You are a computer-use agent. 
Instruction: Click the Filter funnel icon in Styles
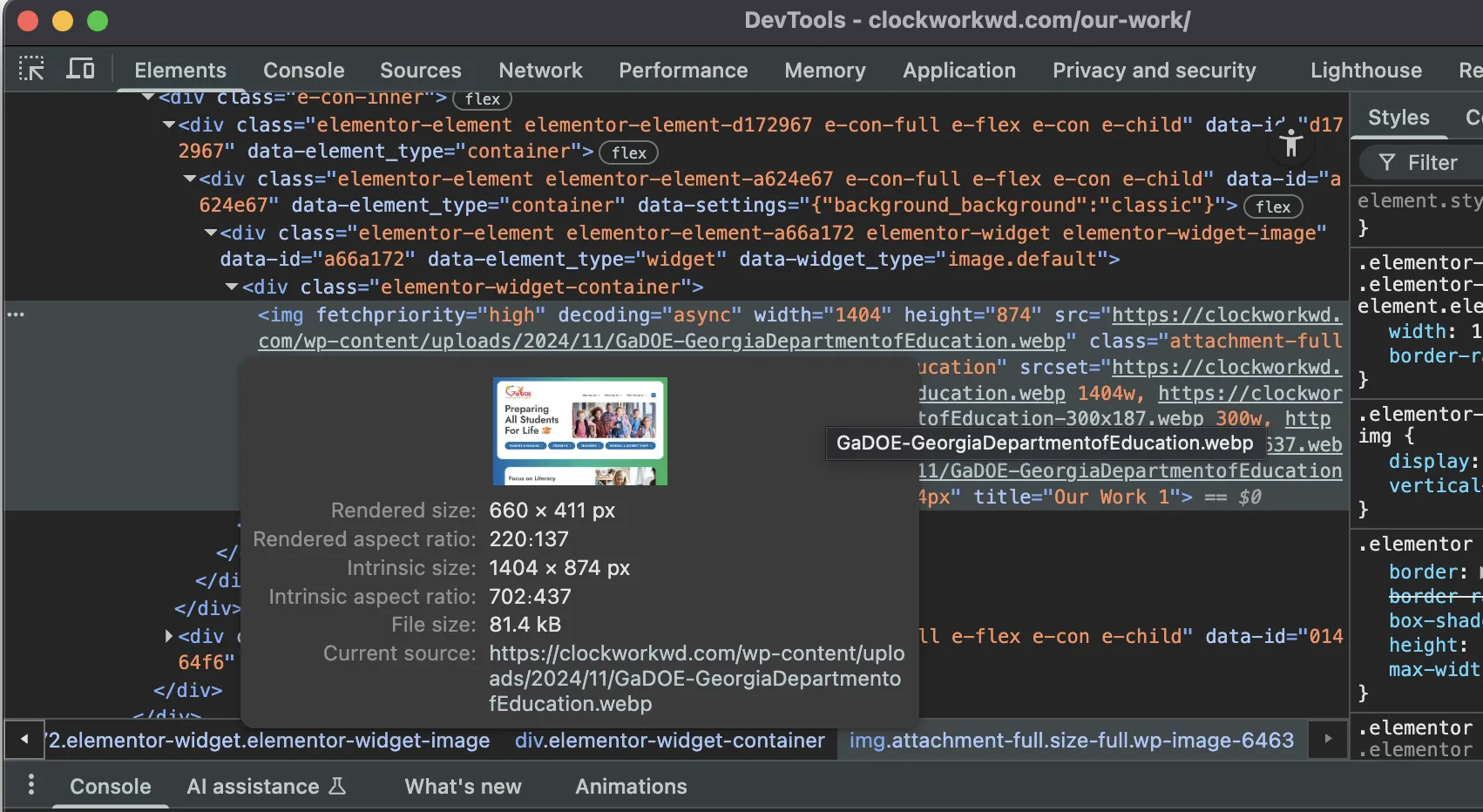1385,162
